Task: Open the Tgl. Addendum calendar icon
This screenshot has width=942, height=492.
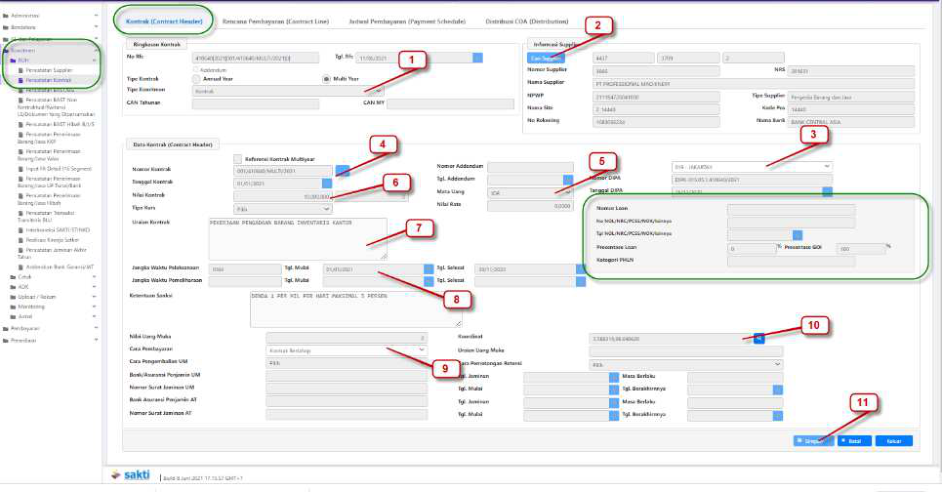Action: click(568, 178)
